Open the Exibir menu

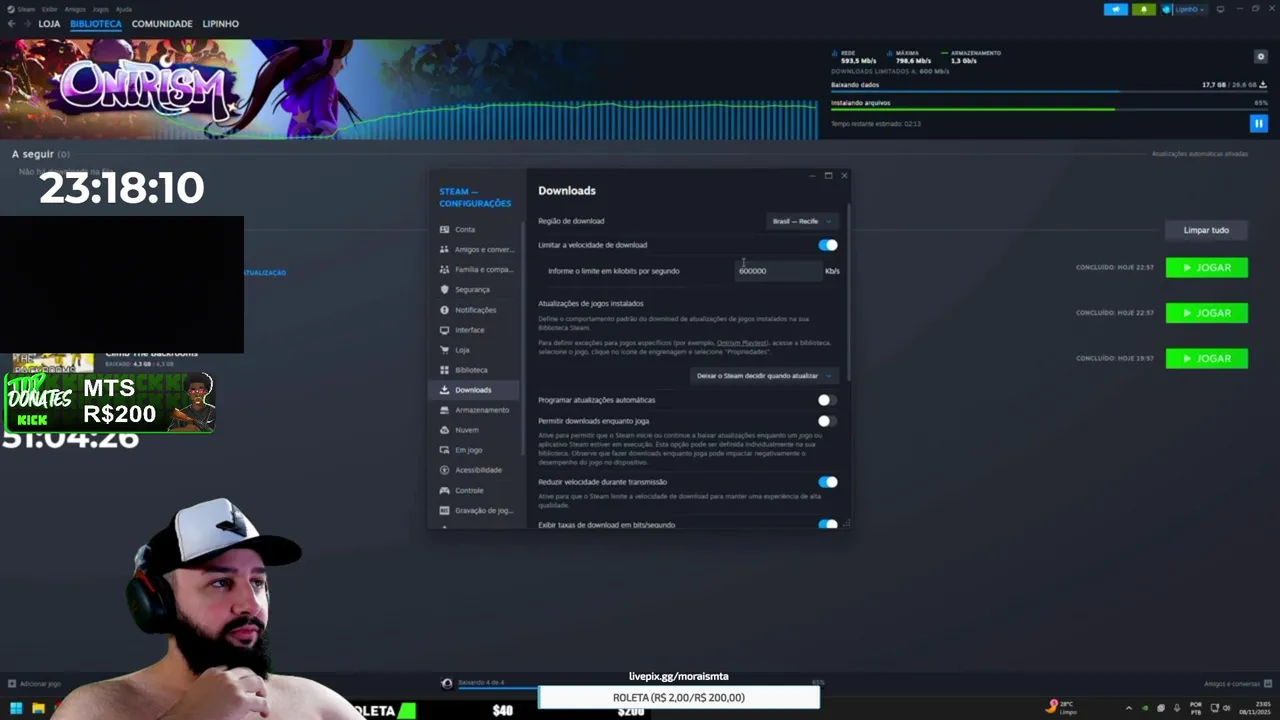pyautogui.click(x=49, y=9)
